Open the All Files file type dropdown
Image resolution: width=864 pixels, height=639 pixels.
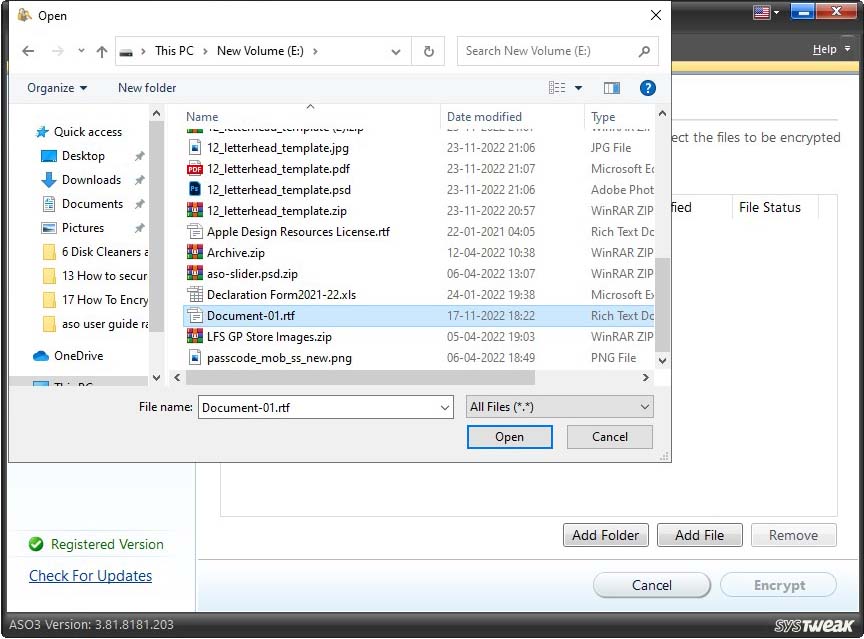tap(558, 407)
